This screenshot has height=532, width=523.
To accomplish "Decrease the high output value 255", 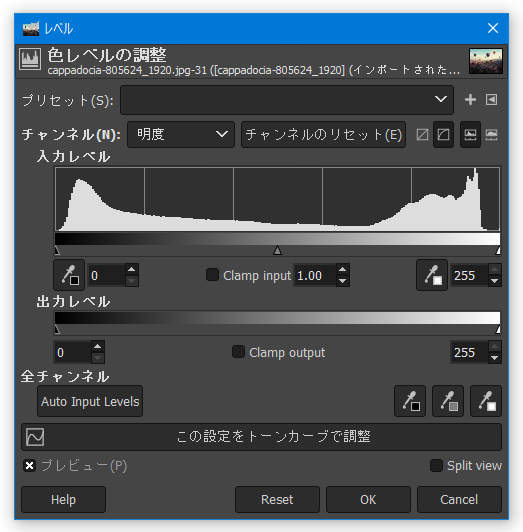I will tap(494, 358).
